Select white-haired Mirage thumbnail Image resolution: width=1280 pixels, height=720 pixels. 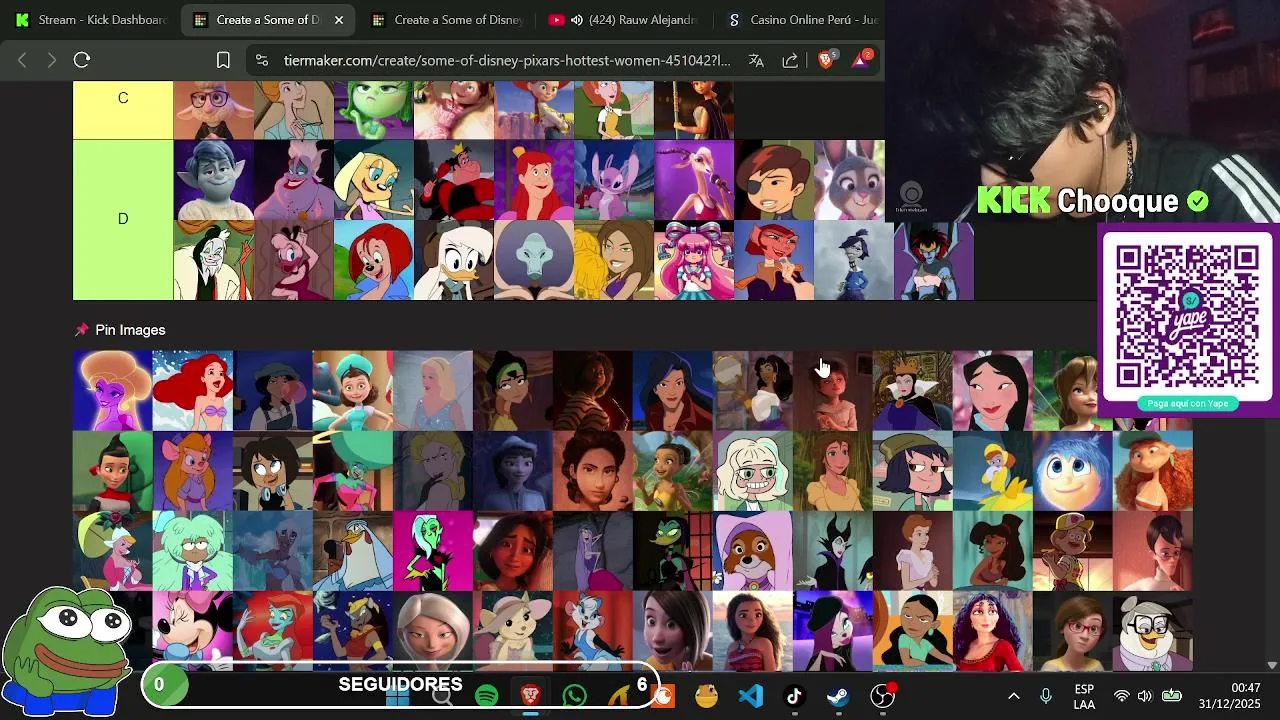pos(433,631)
